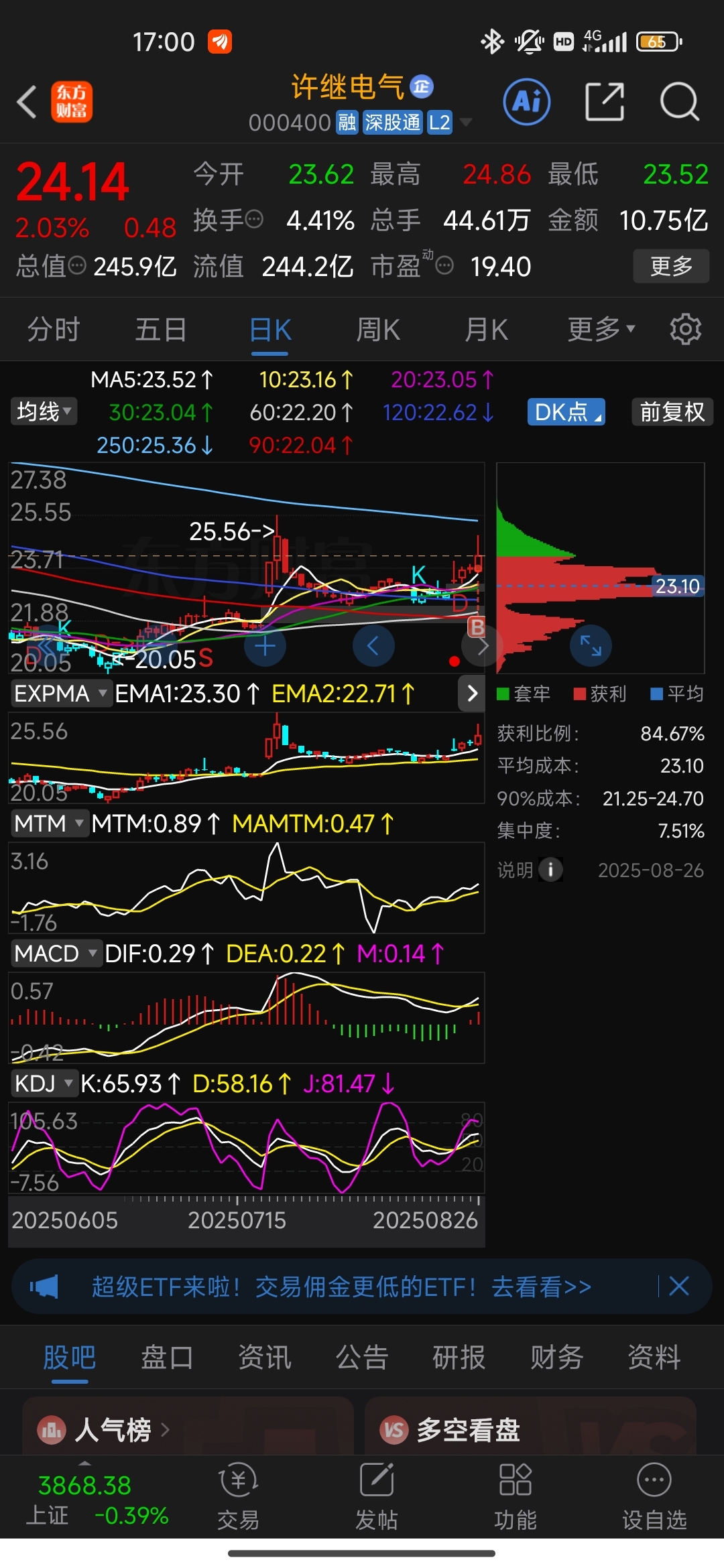Switch to the 分时 tab
The image size is (724, 1568).
point(54,329)
